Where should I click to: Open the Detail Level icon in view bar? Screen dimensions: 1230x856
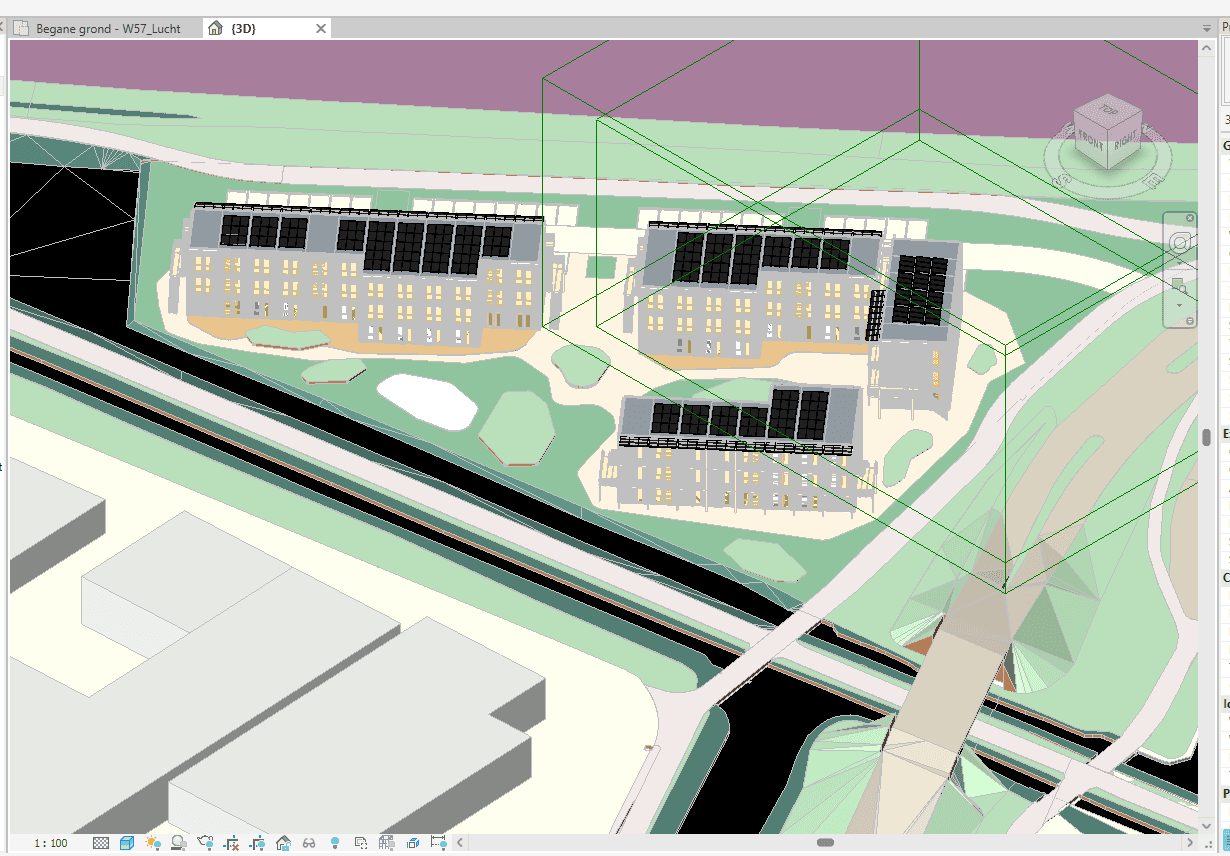coord(101,843)
